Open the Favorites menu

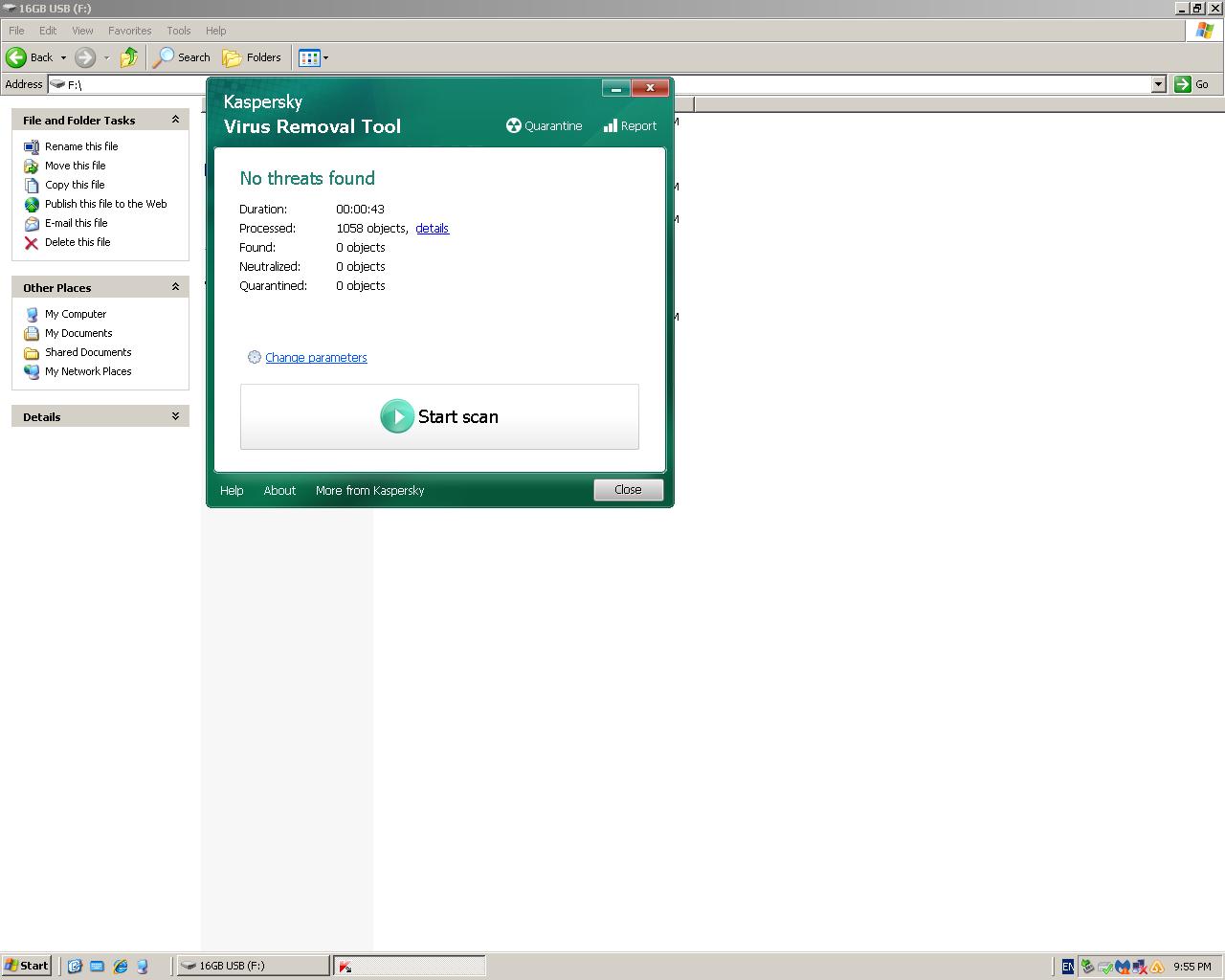pyautogui.click(x=130, y=31)
